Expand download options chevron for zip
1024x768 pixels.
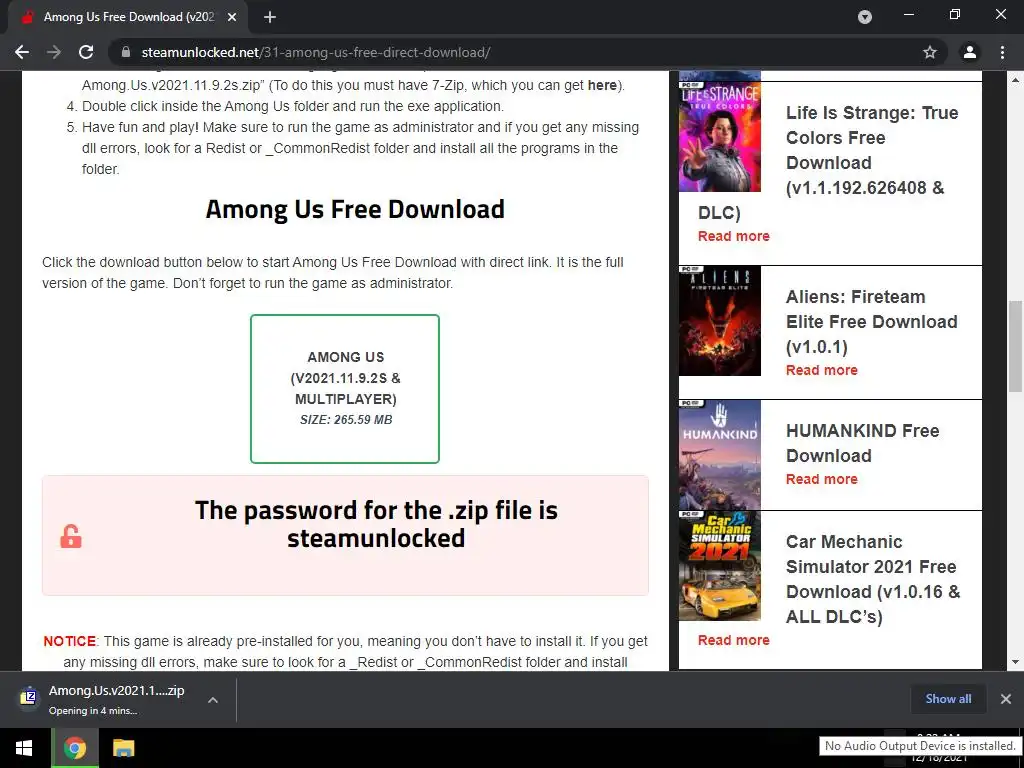click(212, 699)
